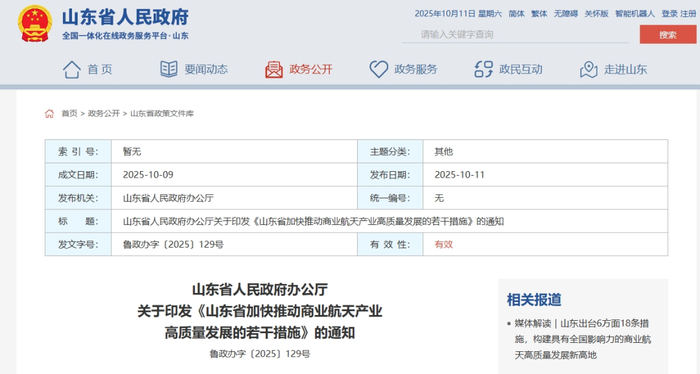The height and width of the screenshot is (374, 700).
Task: Click the home house icon in navigation
Action: point(71,70)
